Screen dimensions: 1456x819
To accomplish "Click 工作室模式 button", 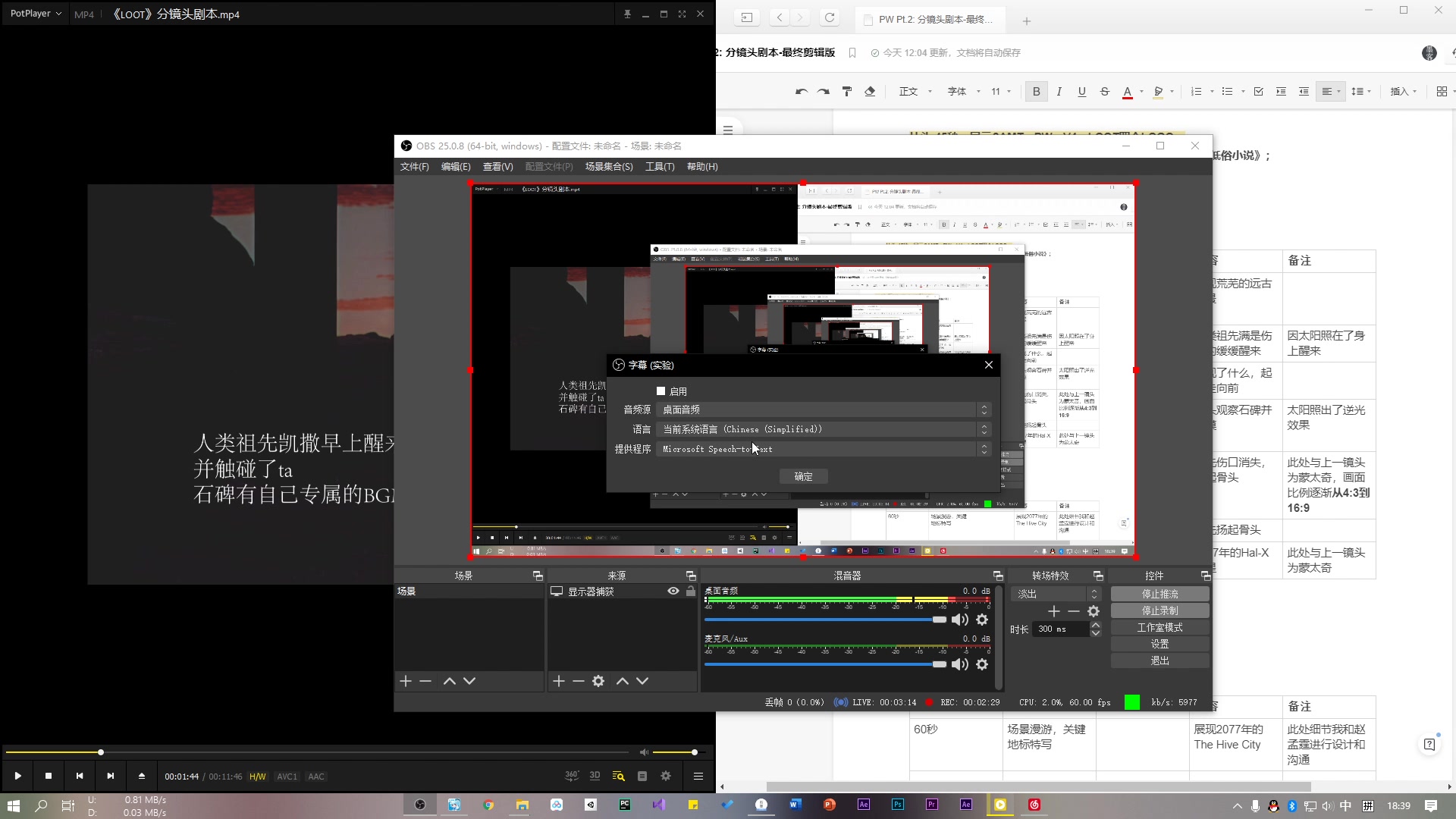I will pyautogui.click(x=1159, y=627).
